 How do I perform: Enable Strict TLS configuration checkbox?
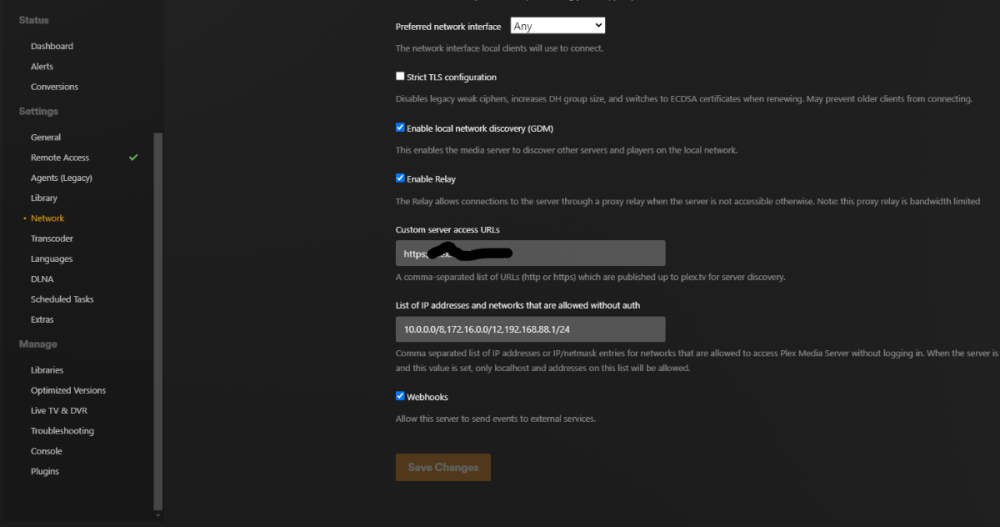coord(400,76)
